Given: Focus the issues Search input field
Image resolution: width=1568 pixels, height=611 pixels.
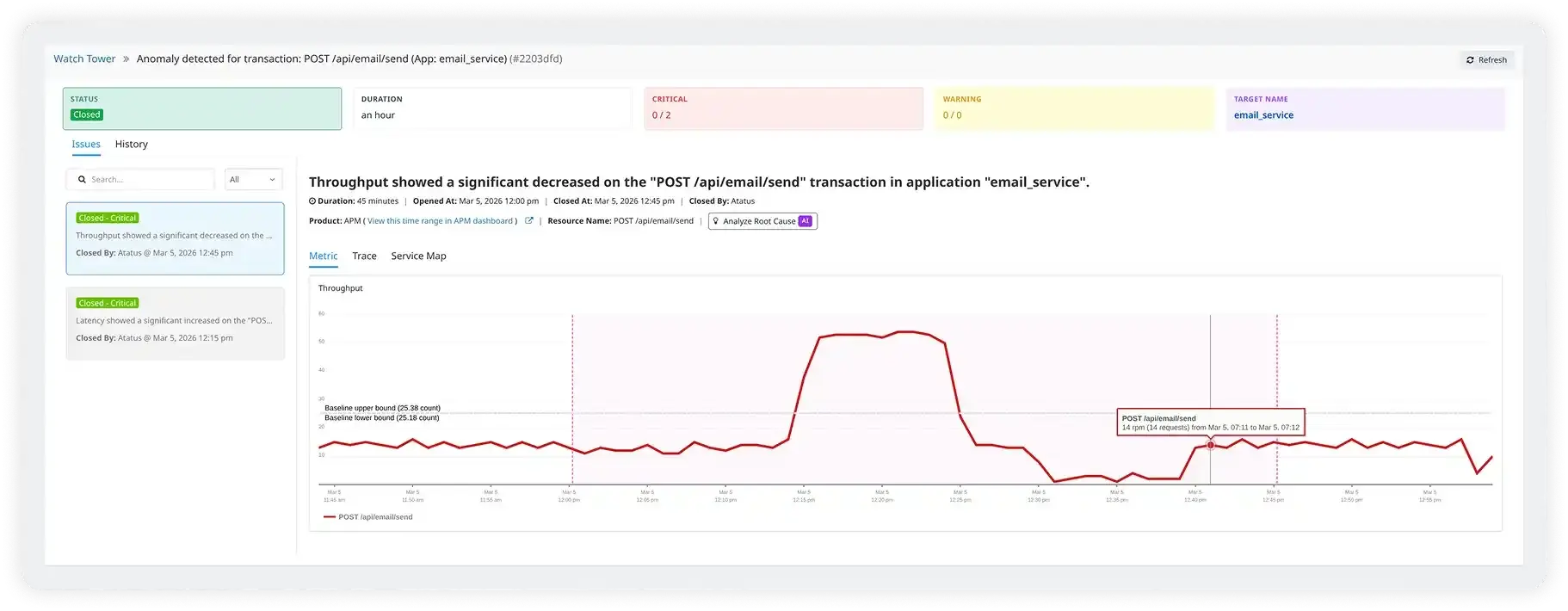Looking at the screenshot, I should pos(148,180).
